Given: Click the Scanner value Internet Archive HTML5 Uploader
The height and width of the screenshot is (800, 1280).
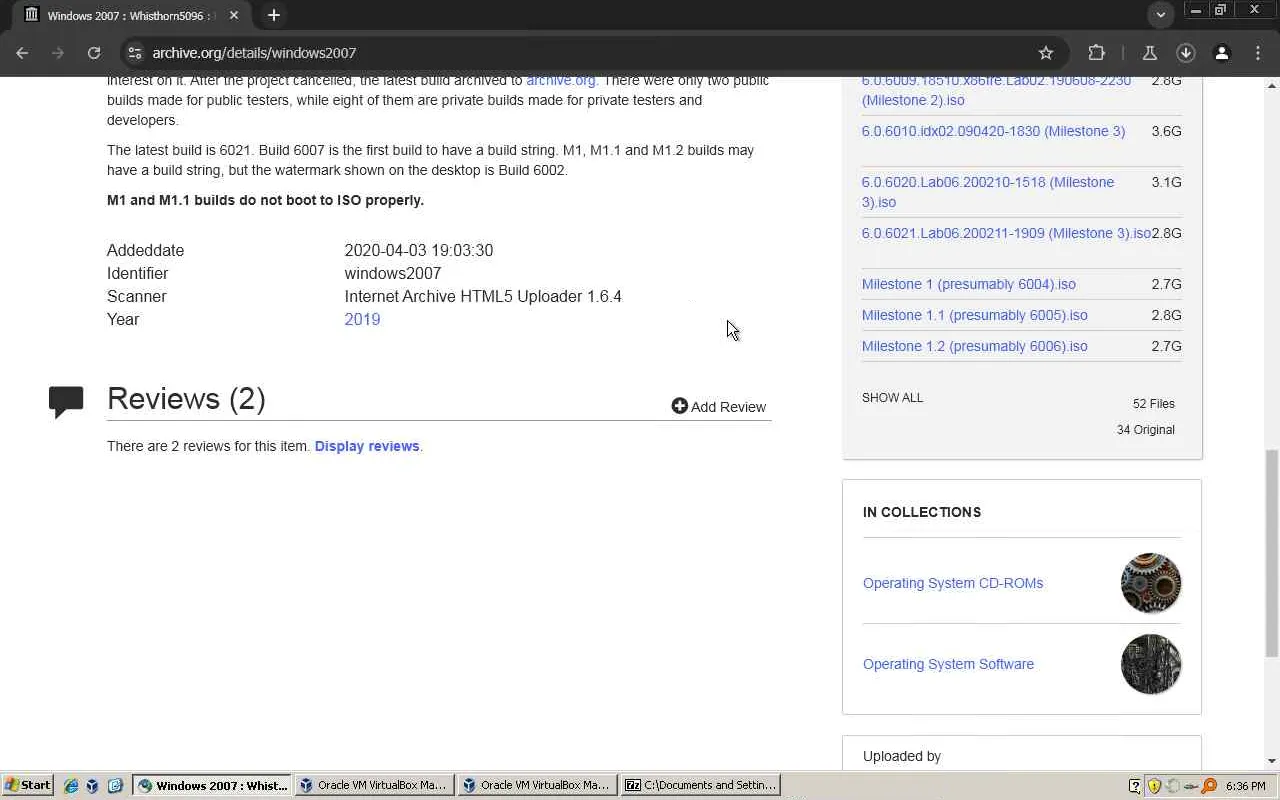Looking at the screenshot, I should 483,296.
